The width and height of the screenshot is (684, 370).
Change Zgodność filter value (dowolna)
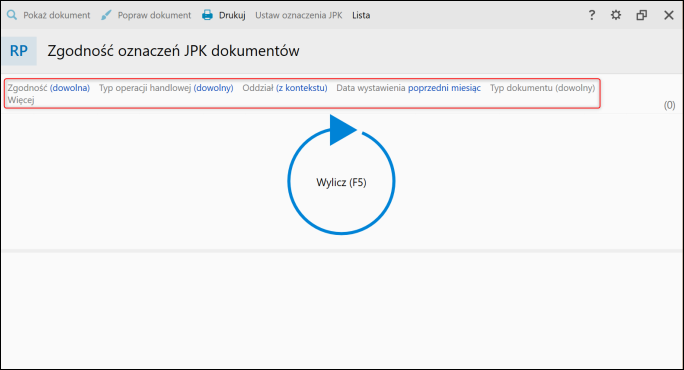point(70,88)
